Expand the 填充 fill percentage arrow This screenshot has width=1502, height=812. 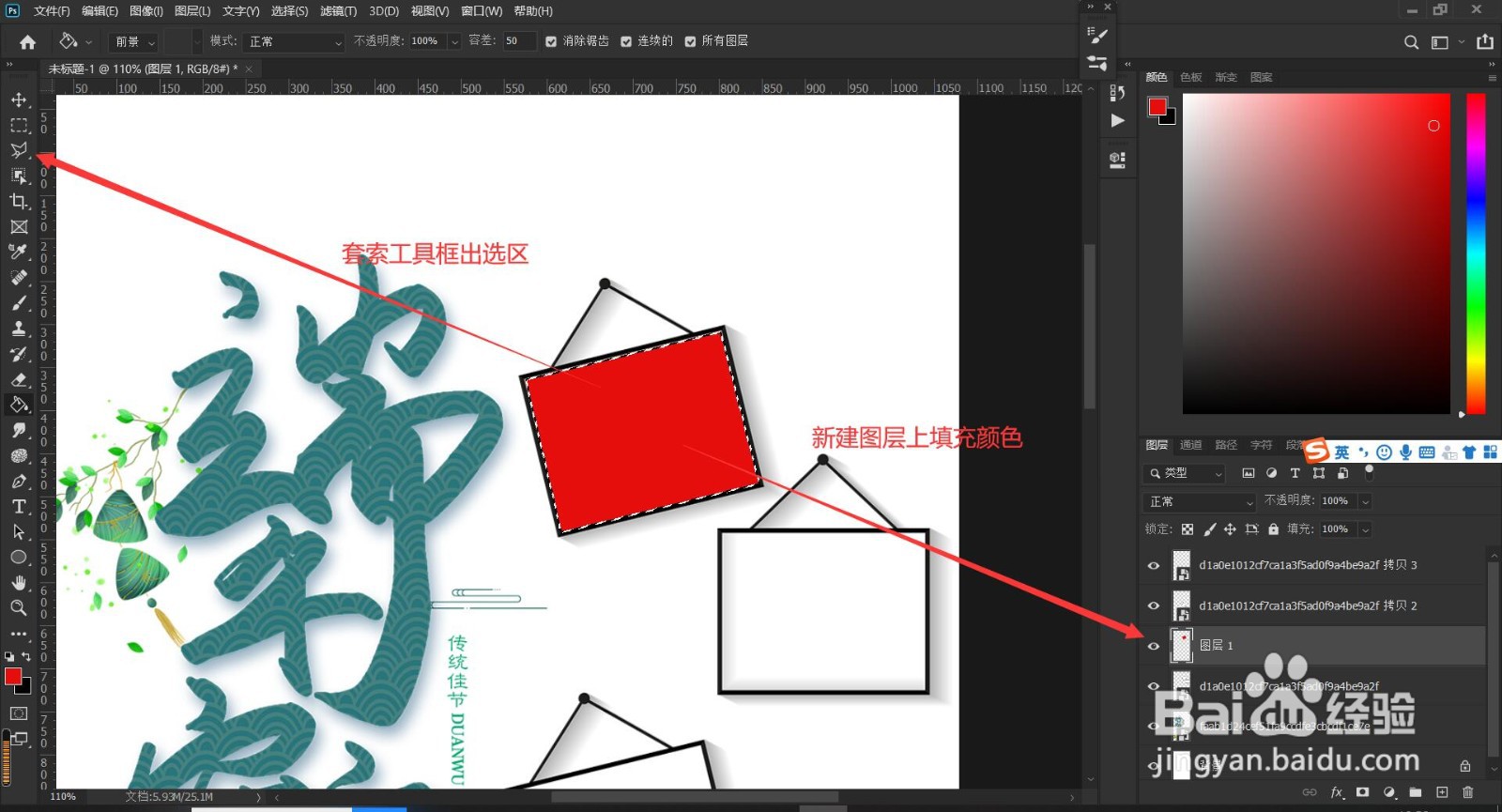point(1365,529)
